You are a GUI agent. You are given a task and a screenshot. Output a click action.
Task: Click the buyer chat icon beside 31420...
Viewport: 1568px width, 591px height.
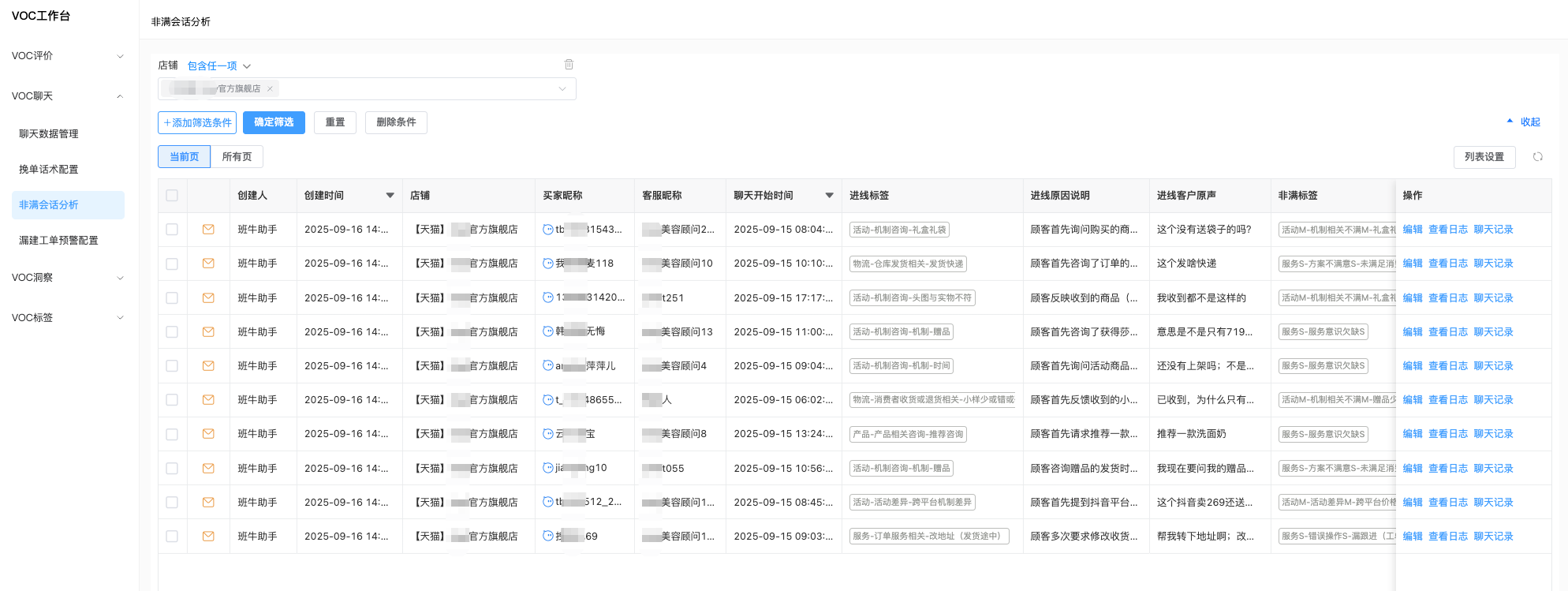click(x=548, y=297)
